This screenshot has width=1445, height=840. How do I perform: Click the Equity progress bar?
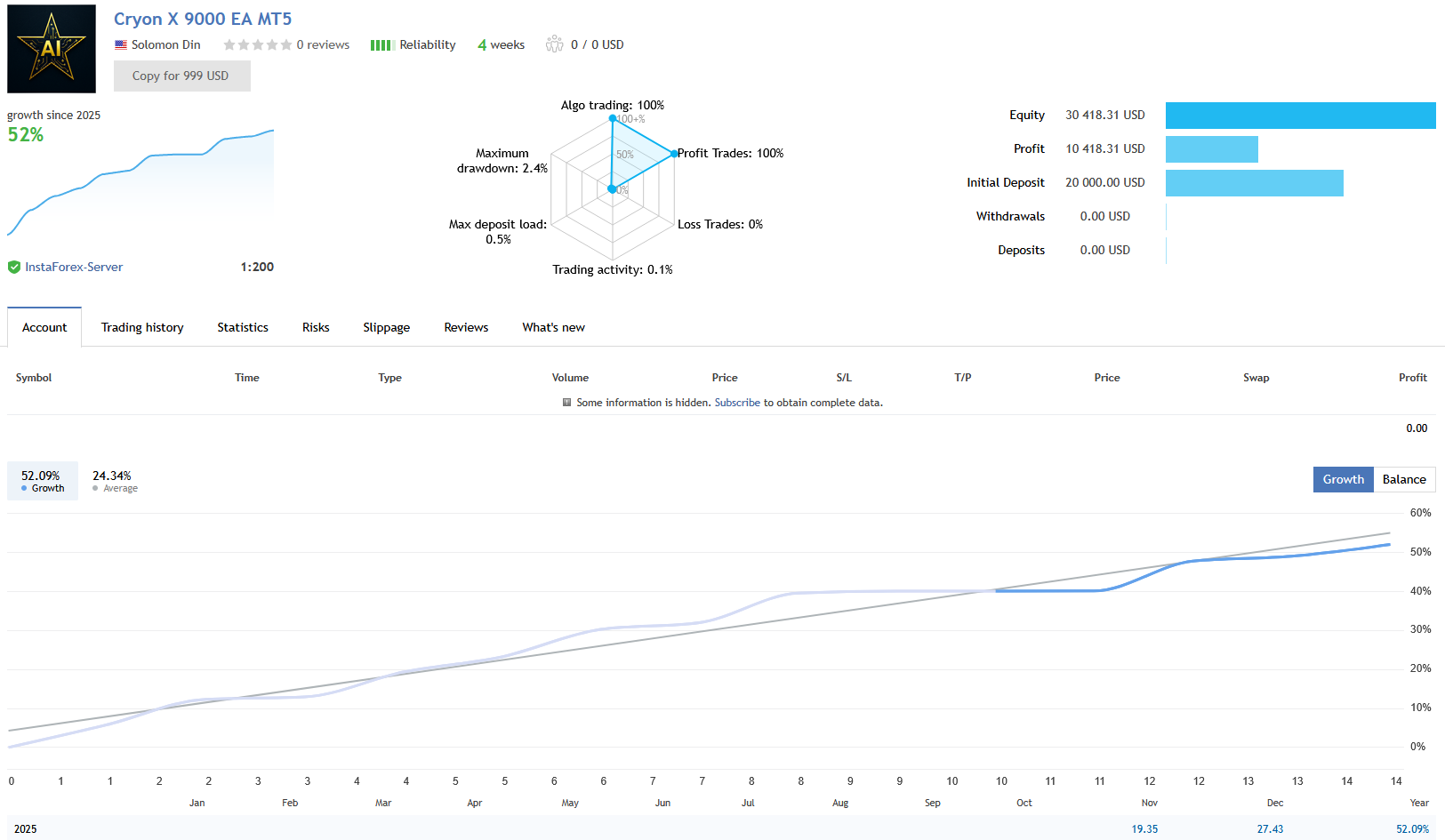1300,116
